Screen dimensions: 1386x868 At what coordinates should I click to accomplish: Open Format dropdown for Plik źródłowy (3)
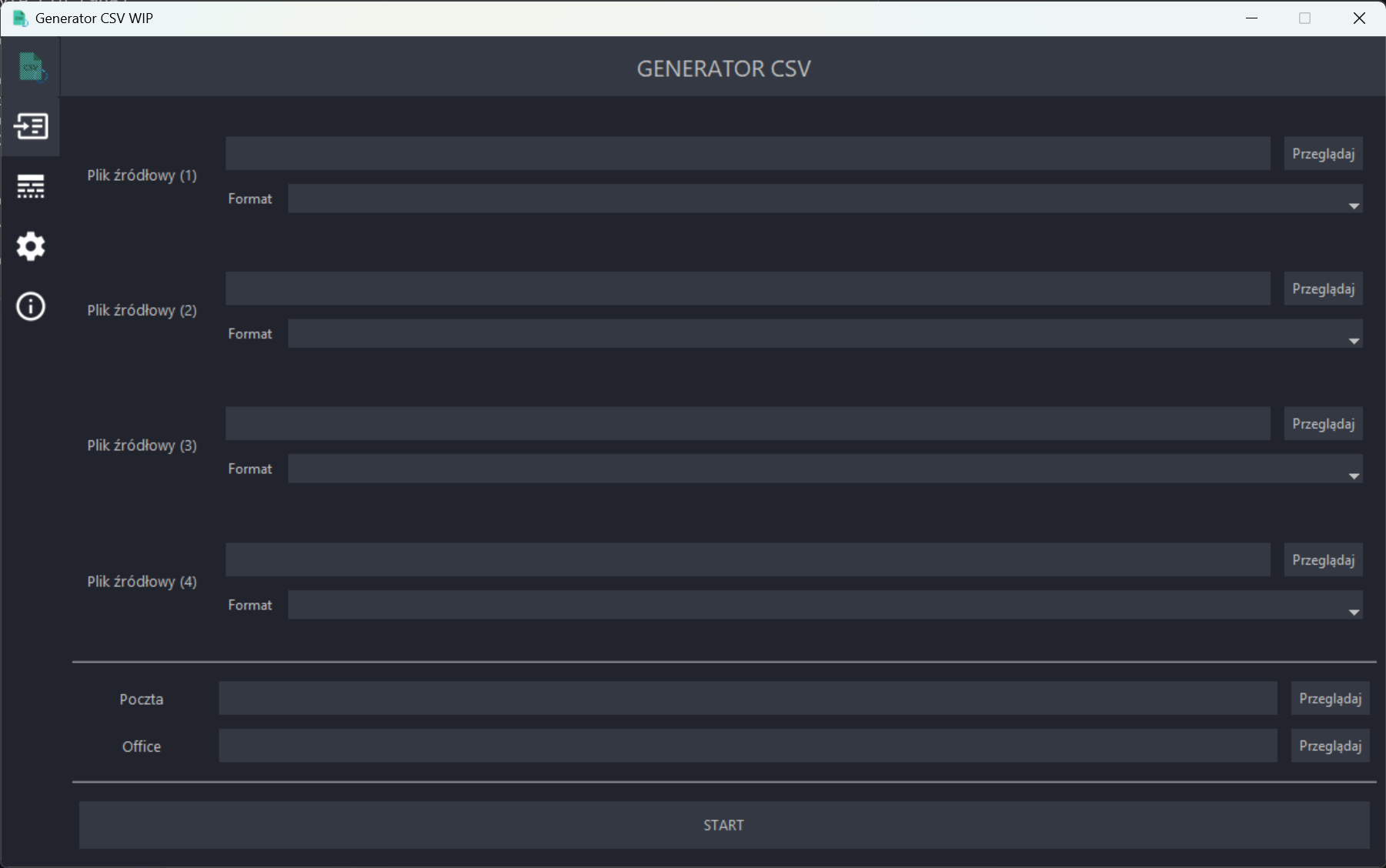[824, 469]
